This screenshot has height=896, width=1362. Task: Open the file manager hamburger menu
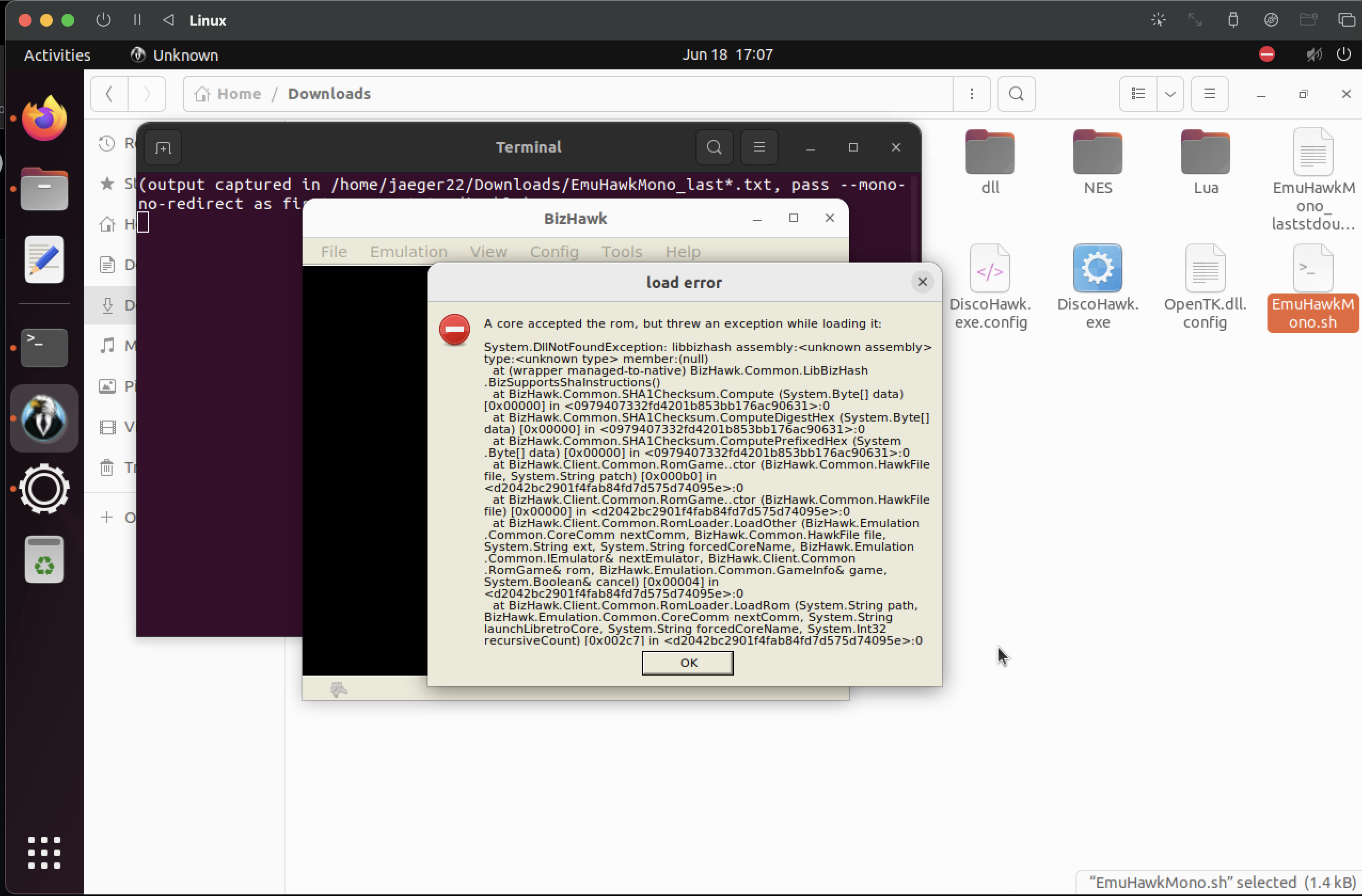1209,94
